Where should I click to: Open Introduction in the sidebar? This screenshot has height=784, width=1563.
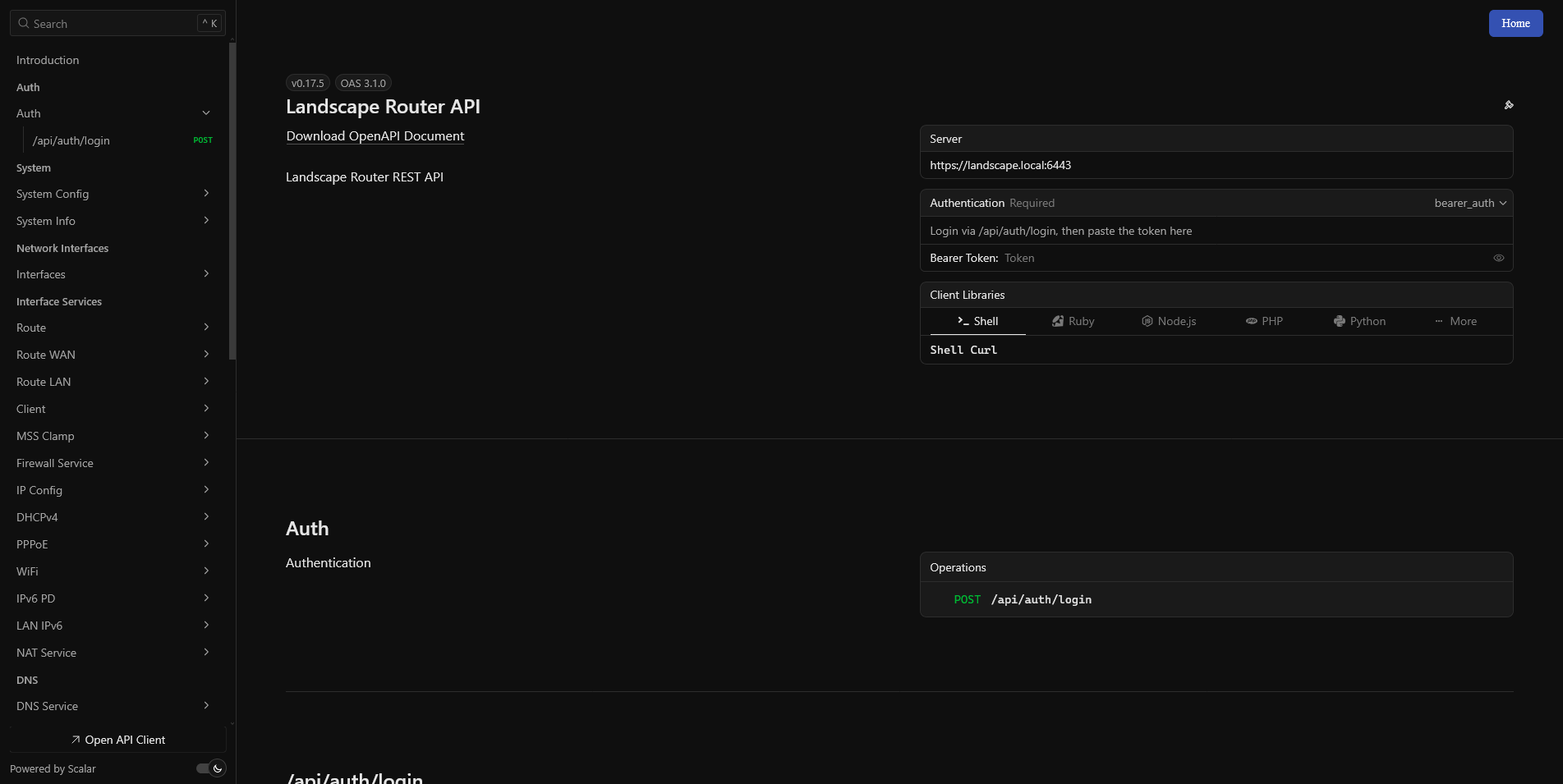48,60
